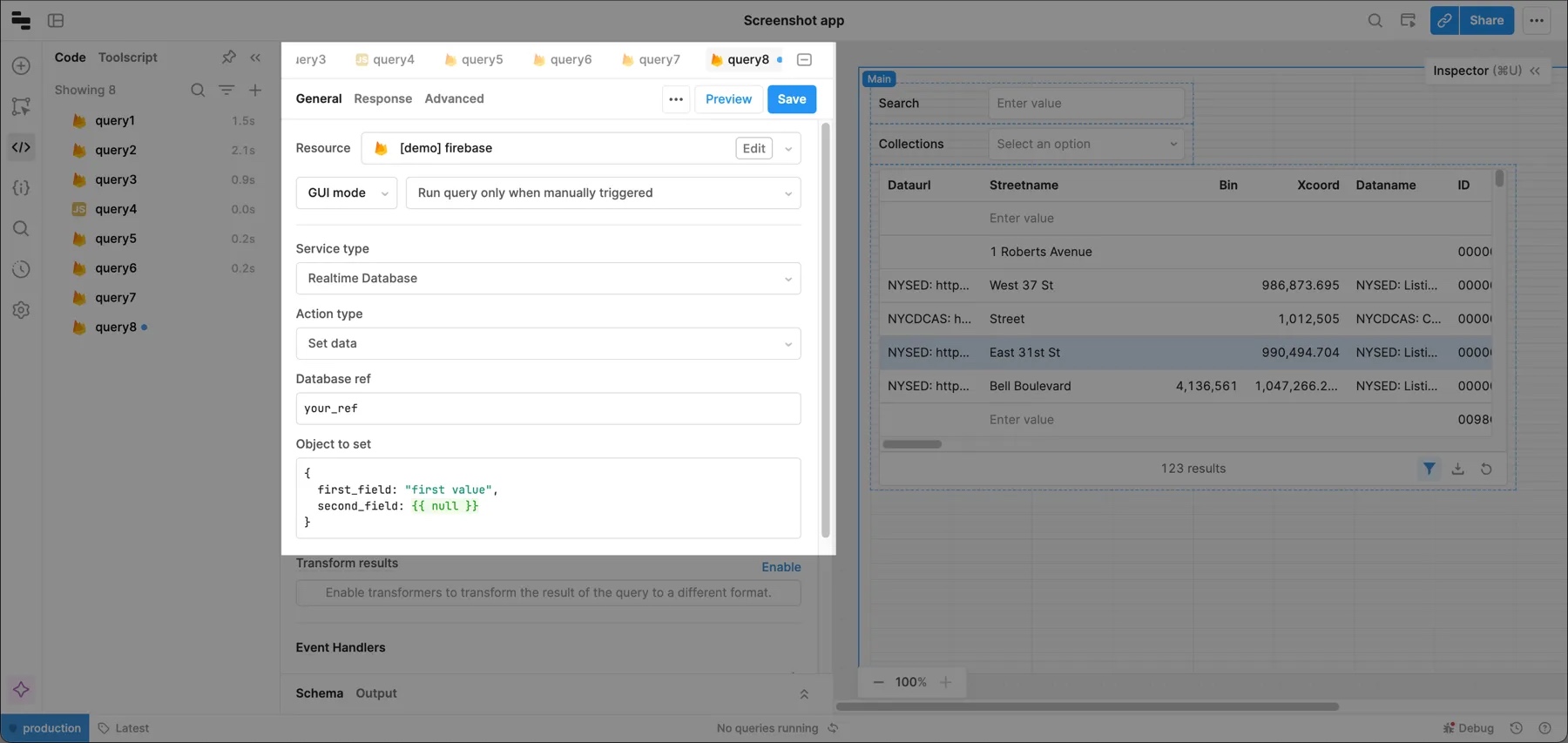This screenshot has width=1568, height=743.
Task: Click the Object to set code editor
Action: coord(548,498)
